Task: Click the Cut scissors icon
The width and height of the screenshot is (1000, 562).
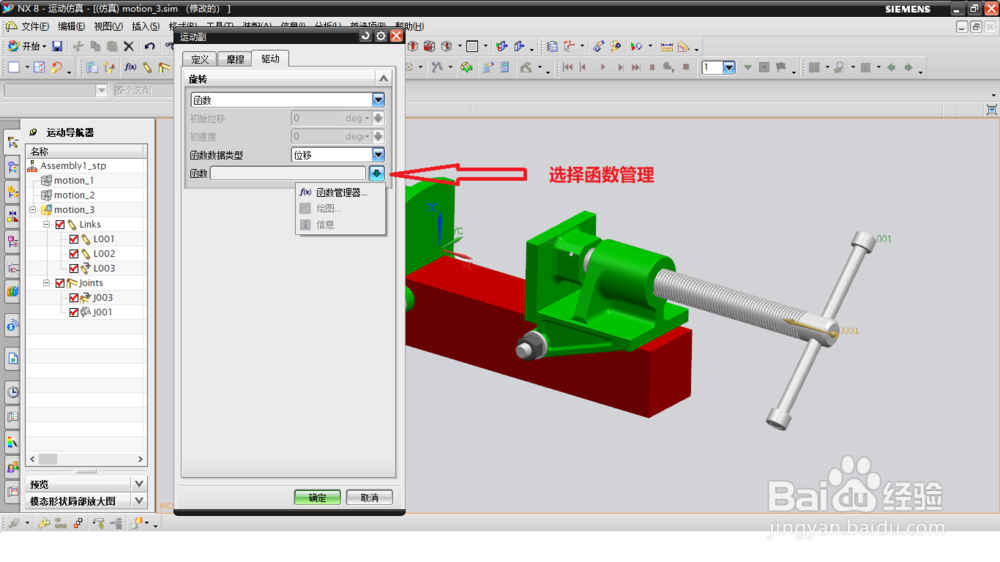Action: pos(78,46)
